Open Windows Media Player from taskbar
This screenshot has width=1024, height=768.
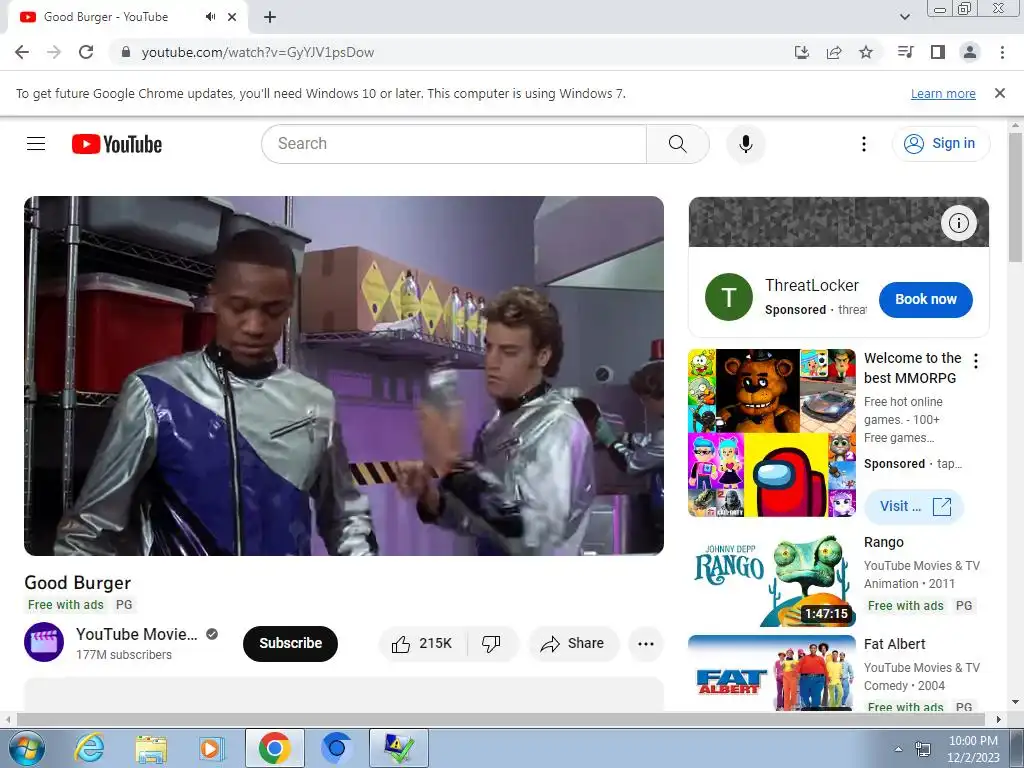pyautogui.click(x=211, y=748)
